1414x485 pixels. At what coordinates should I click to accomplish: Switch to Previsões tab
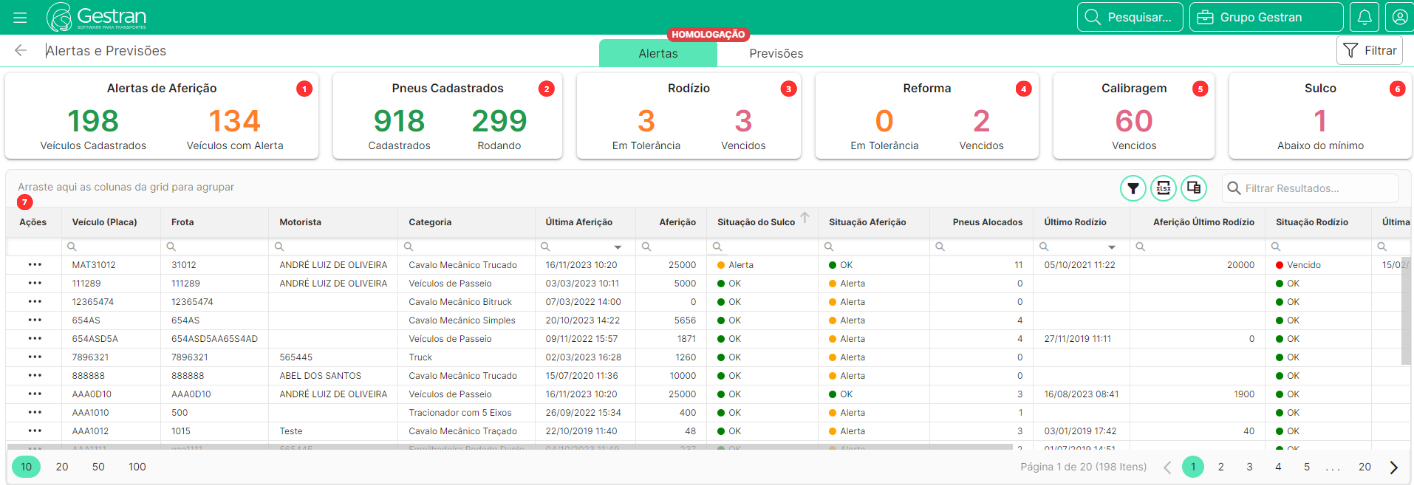click(x=776, y=53)
